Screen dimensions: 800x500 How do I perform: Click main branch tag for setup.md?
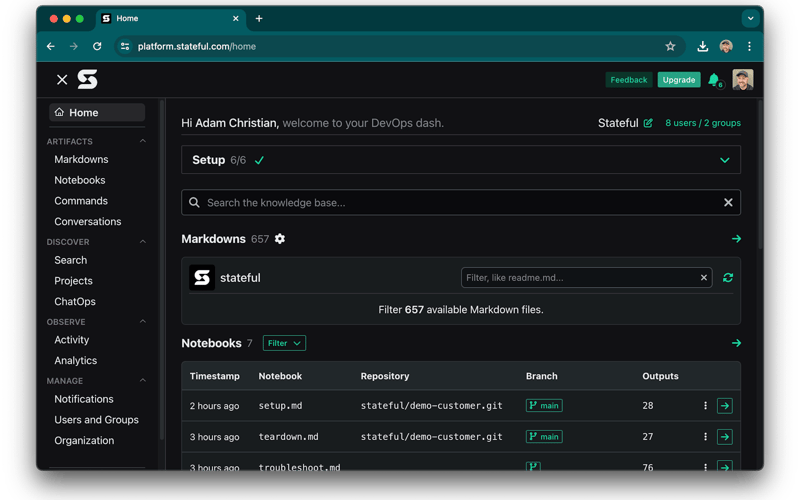pos(544,406)
